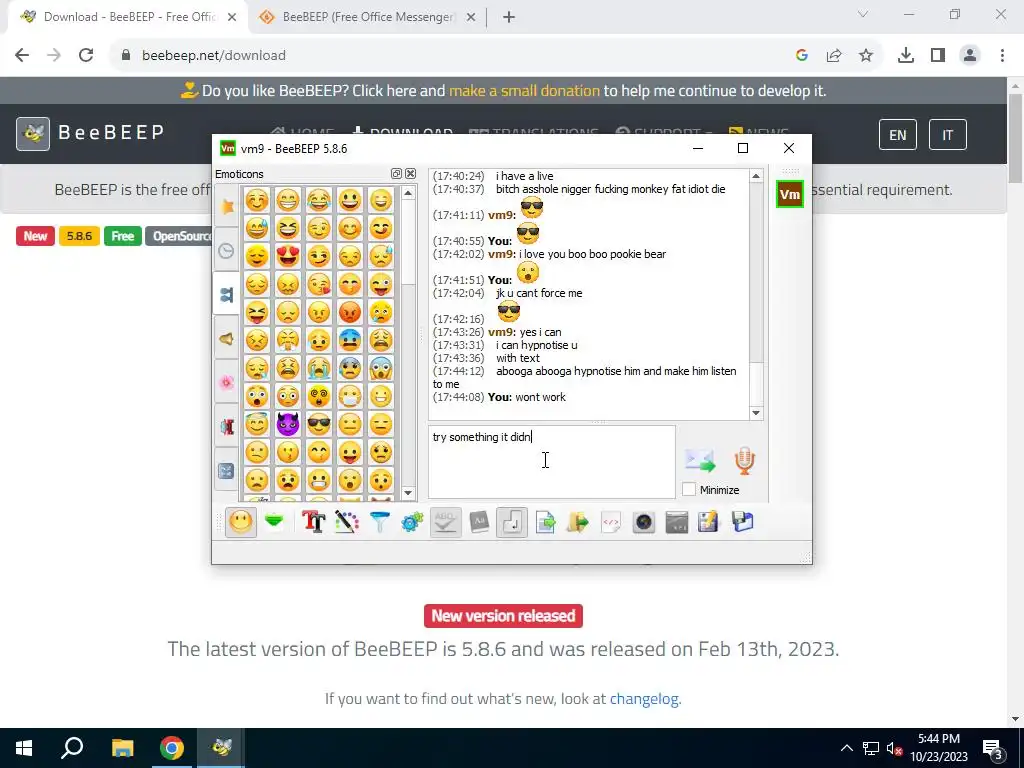
Task: Insert the heart-eyes emoticon
Action: click(x=288, y=256)
